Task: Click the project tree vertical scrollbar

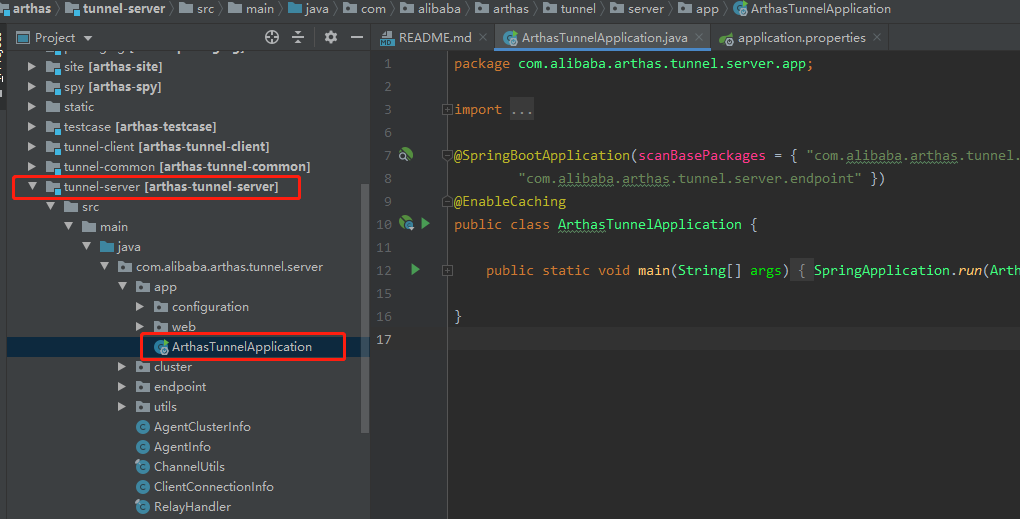Action: [x=364, y=308]
